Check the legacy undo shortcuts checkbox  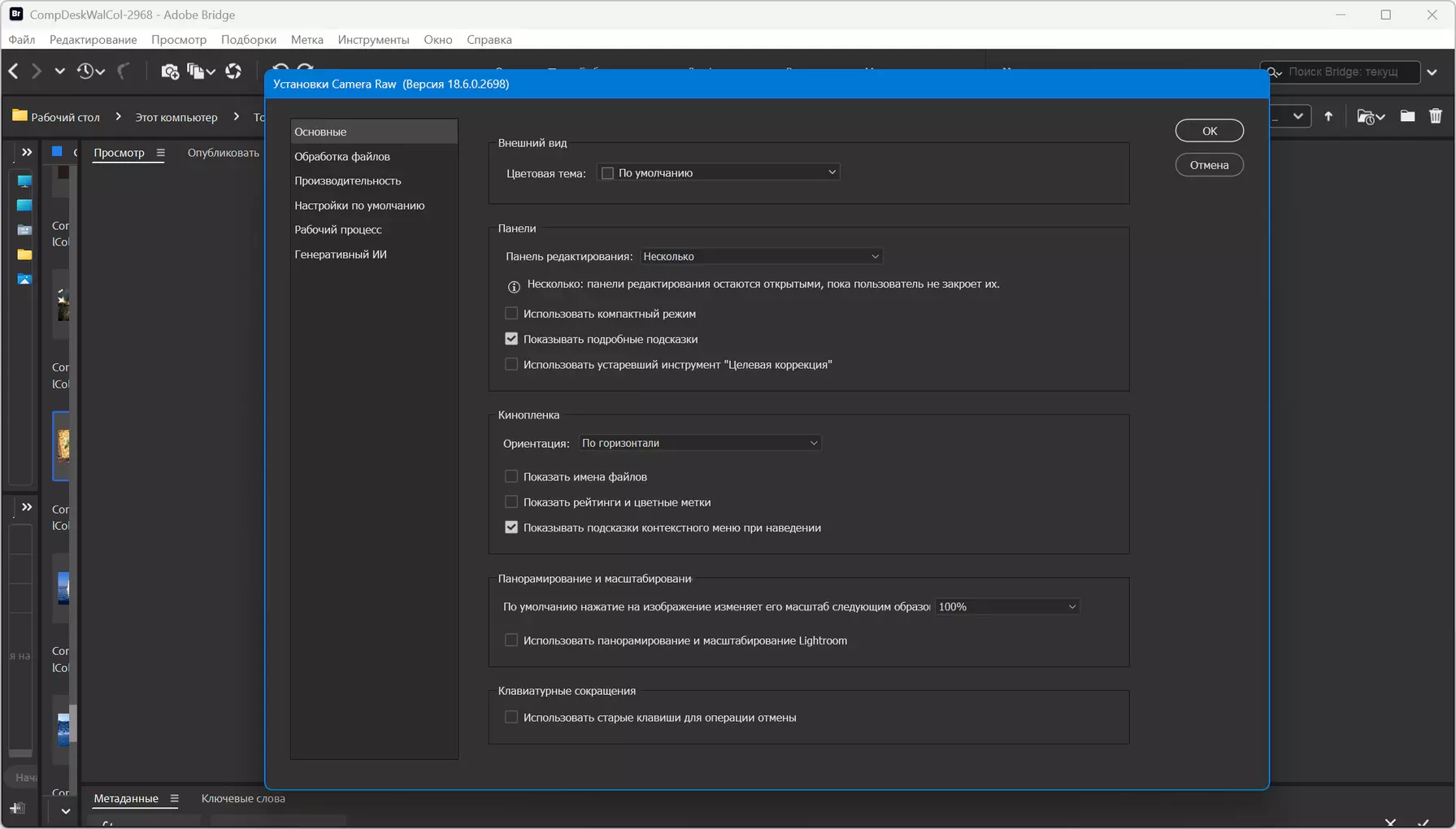[x=511, y=718]
